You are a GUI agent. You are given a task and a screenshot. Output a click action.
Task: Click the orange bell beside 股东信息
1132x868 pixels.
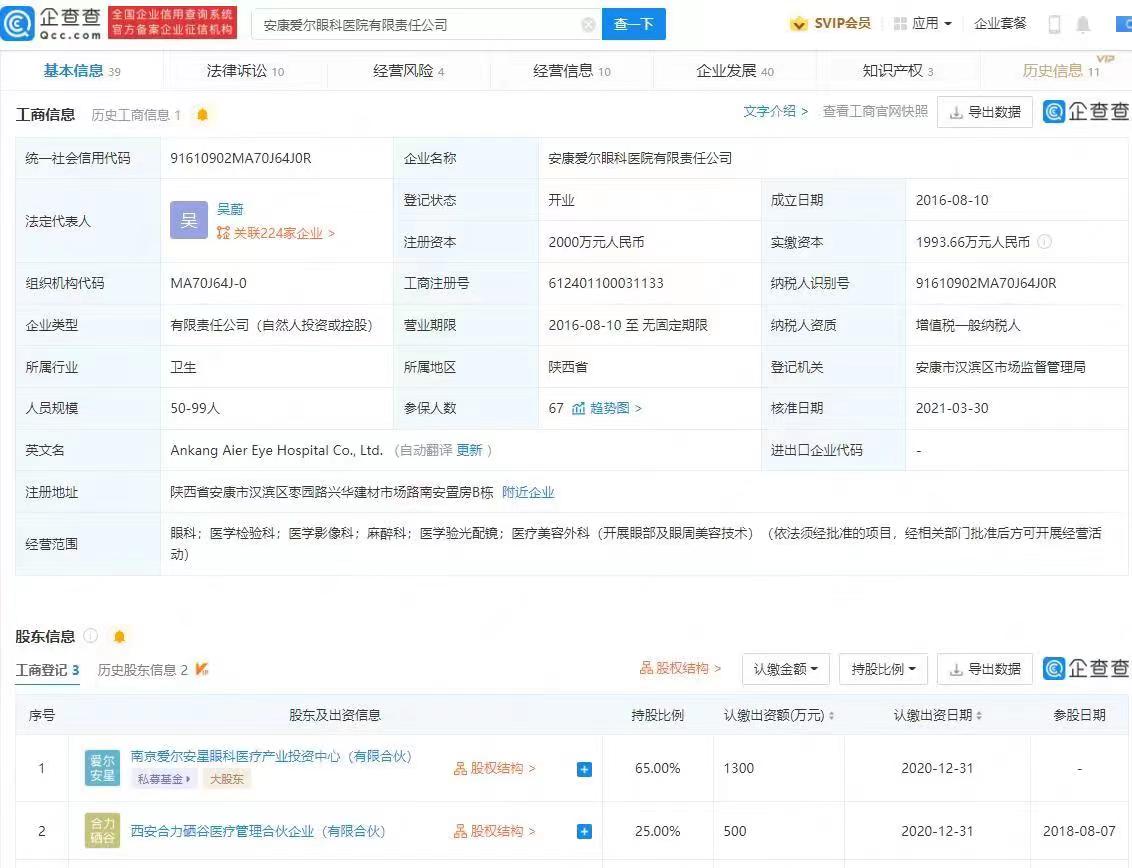pyautogui.click(x=120, y=636)
